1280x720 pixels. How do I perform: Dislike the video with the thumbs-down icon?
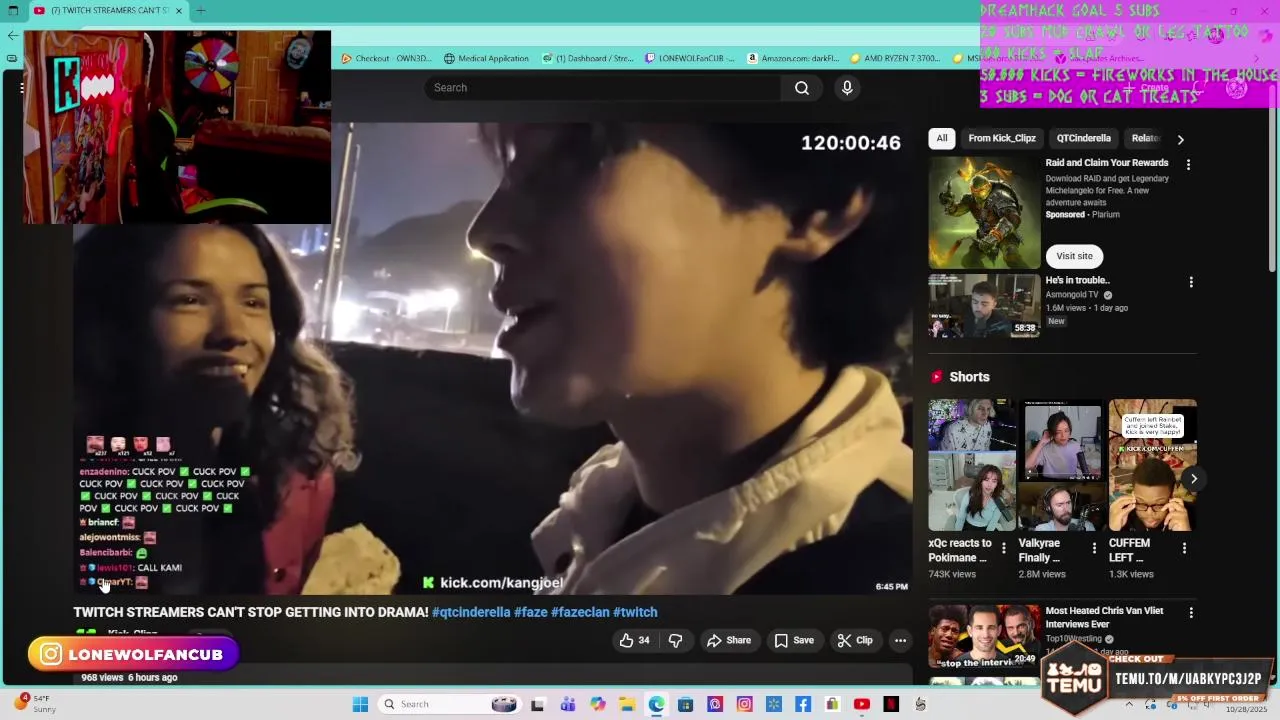(676, 640)
